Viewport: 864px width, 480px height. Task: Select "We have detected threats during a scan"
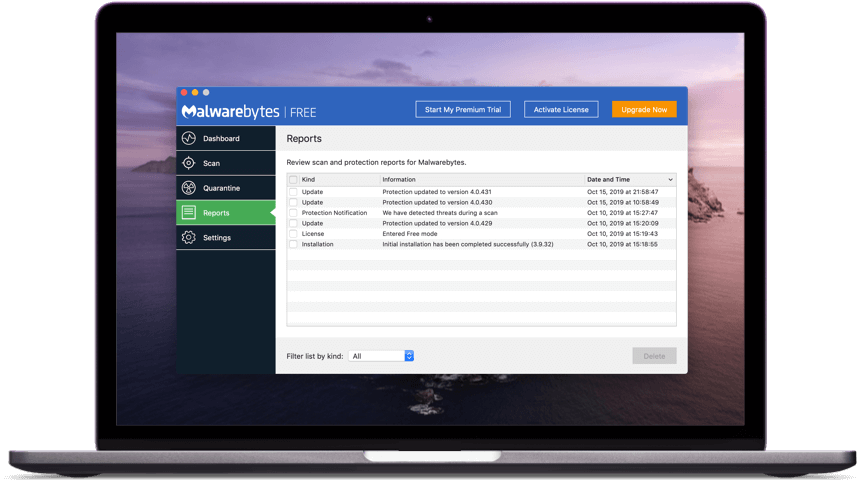click(x=440, y=213)
